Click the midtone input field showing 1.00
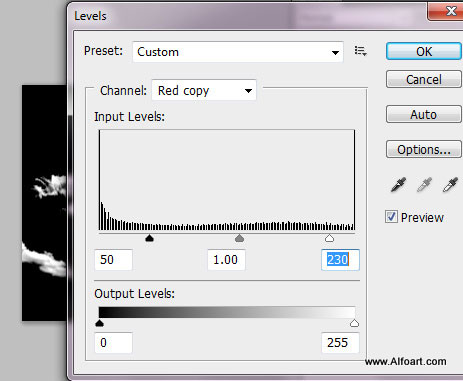Screen dimensions: 463x381 pos(226,260)
